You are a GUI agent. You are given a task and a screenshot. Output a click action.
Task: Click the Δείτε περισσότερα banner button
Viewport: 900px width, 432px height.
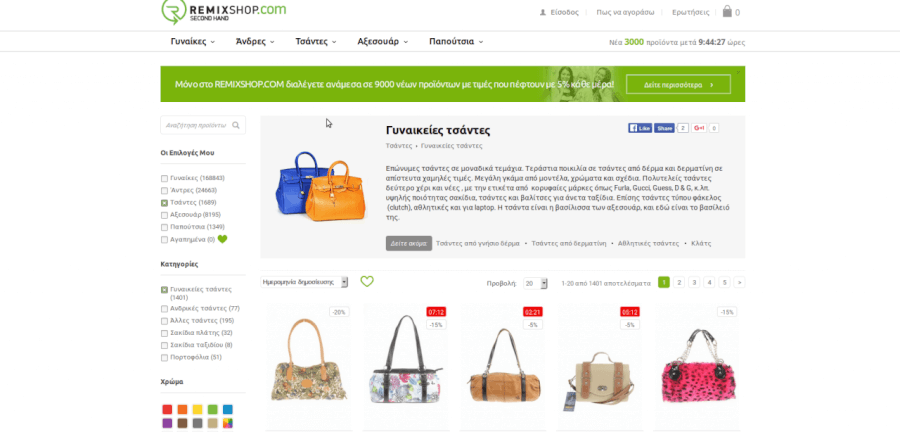pyautogui.click(x=678, y=84)
